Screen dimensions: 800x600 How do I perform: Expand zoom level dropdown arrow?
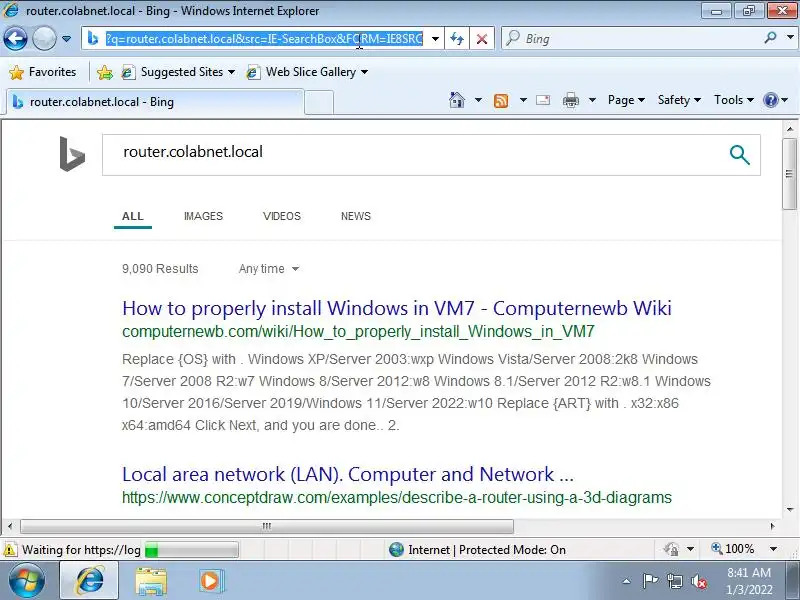(773, 549)
